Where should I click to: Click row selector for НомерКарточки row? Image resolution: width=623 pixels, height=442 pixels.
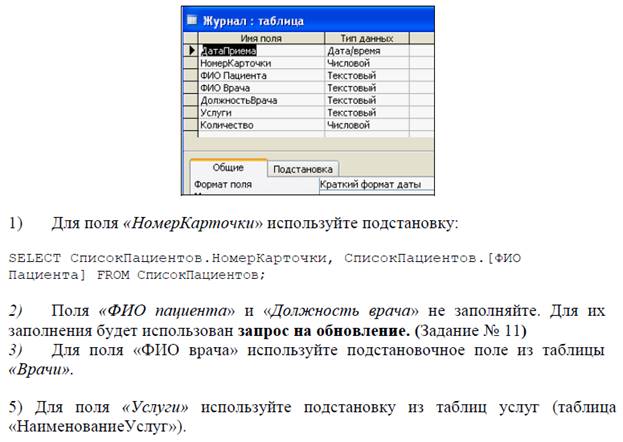pyautogui.click(x=192, y=63)
